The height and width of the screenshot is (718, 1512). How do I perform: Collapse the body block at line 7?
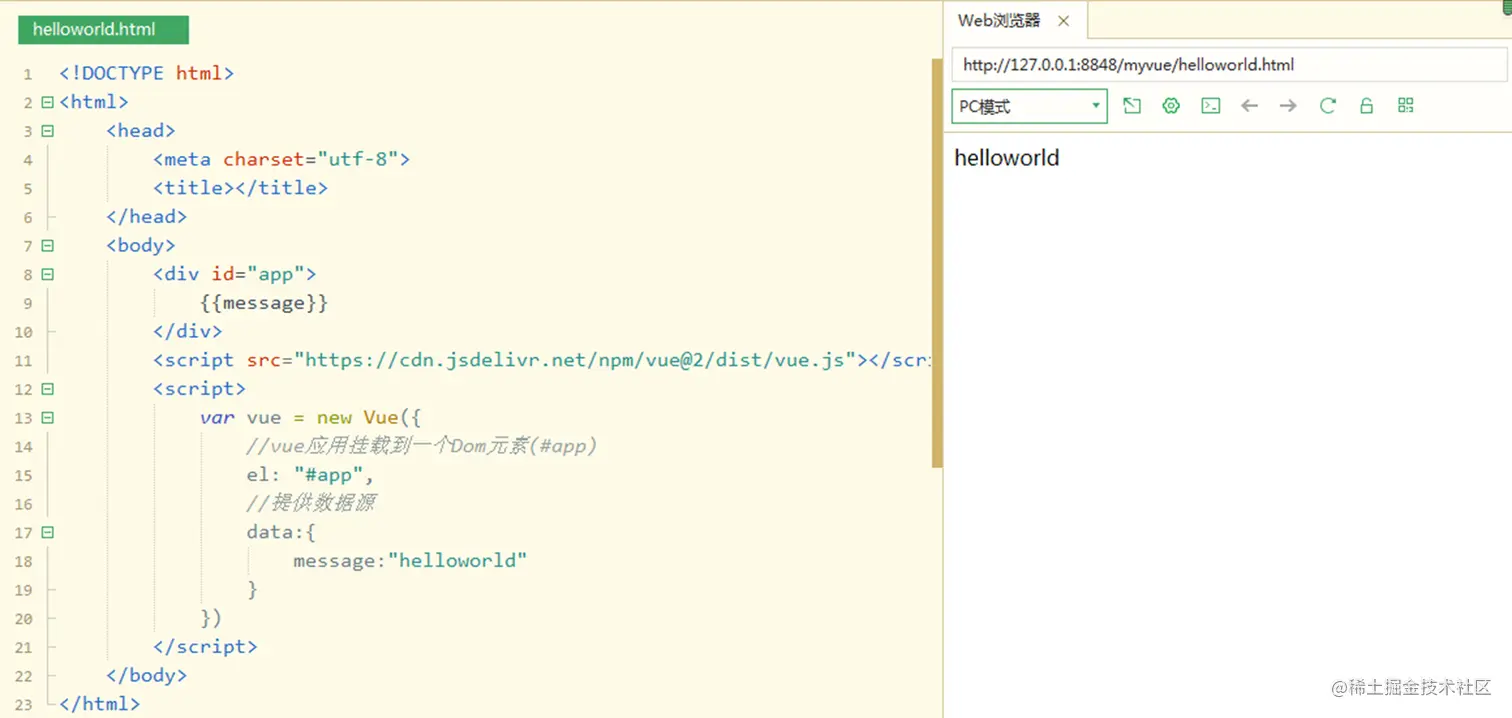(x=47, y=246)
